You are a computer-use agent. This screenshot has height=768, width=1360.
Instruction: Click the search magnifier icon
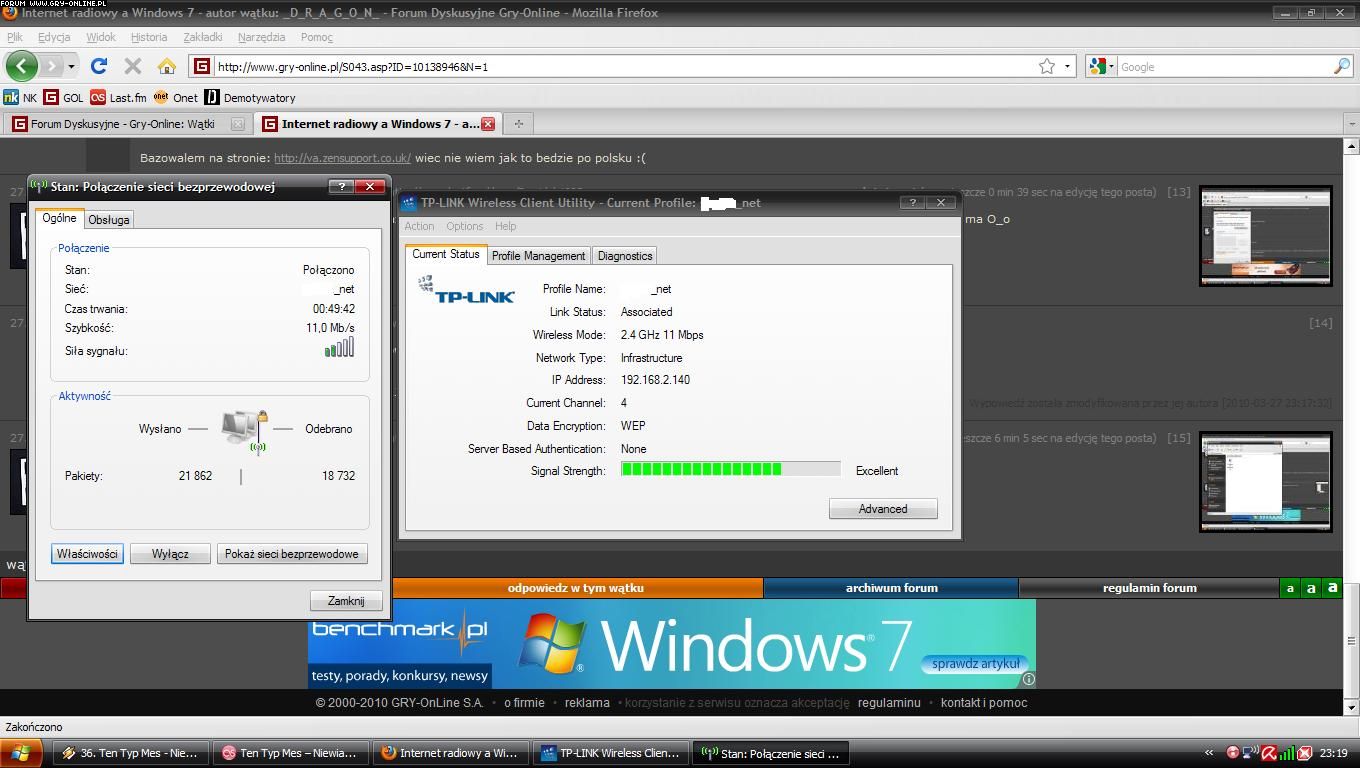tap(1341, 66)
